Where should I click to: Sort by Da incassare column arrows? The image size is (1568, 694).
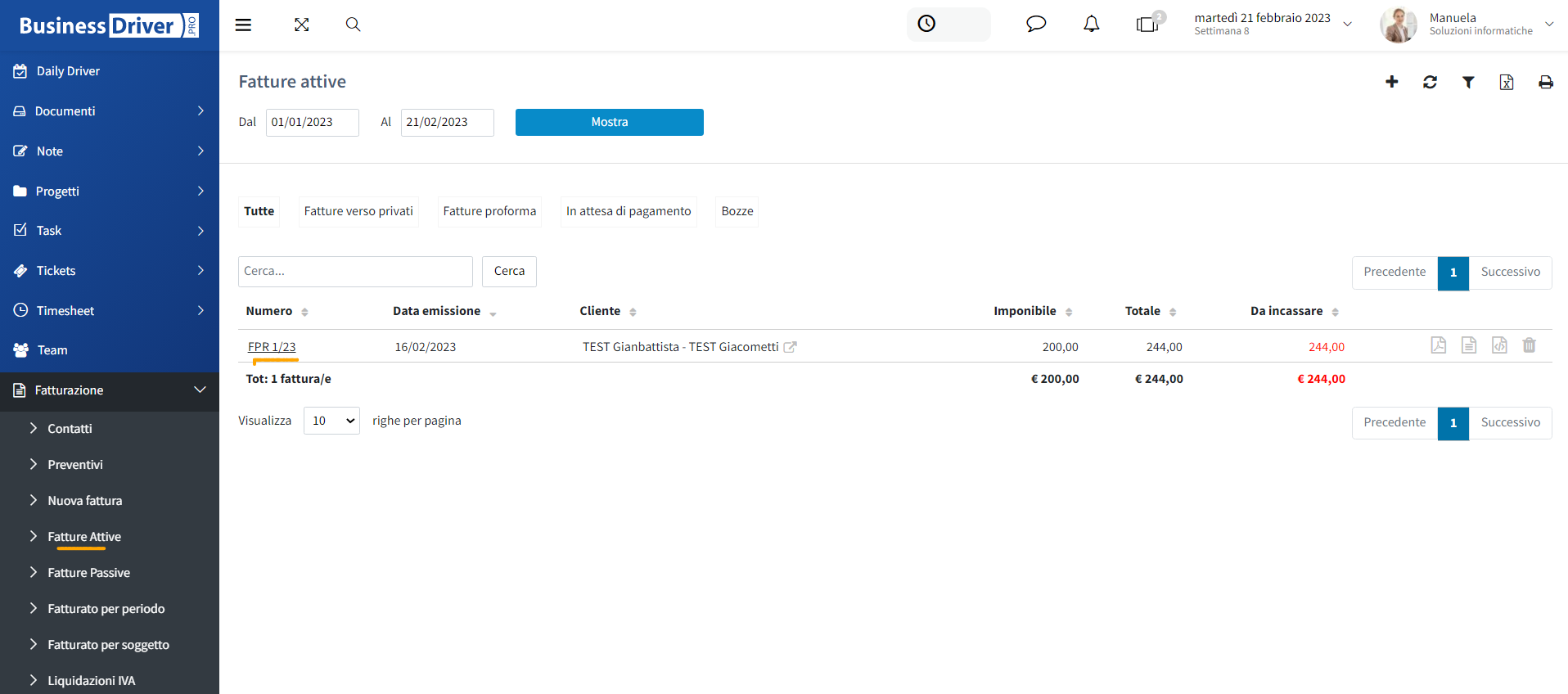point(1335,312)
